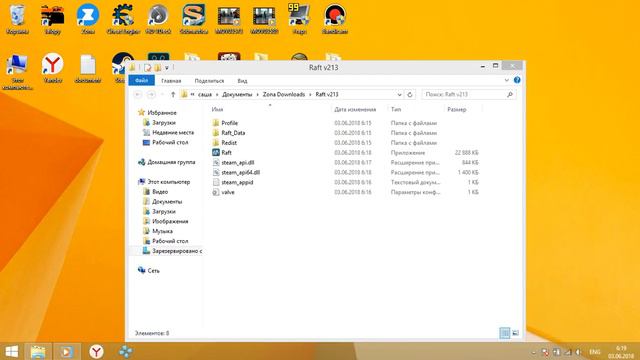Image resolution: width=640 pixels, height=360 pixels.
Task: Open File Explorer from the taskbar
Action: (38, 352)
